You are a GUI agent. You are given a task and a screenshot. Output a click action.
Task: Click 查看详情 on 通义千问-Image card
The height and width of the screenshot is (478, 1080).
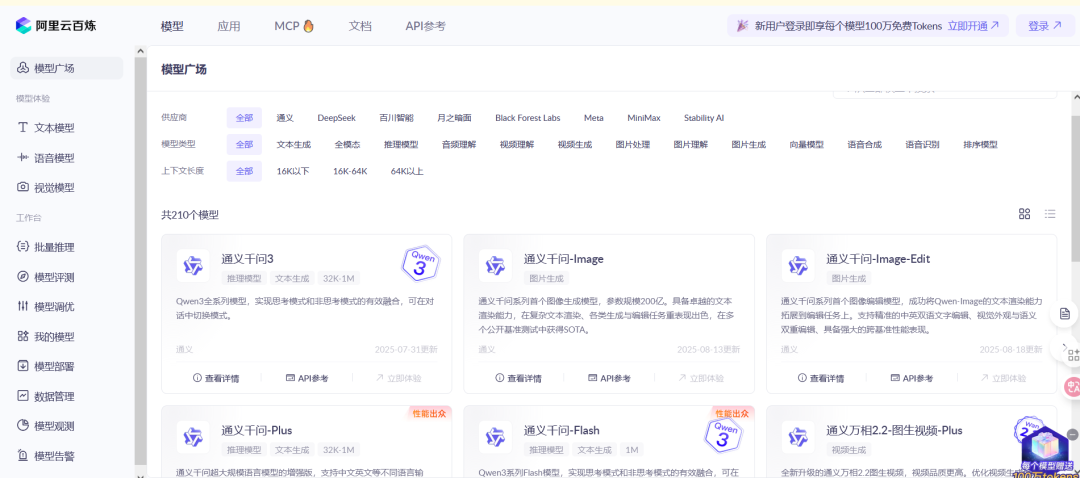pyautogui.click(x=519, y=378)
